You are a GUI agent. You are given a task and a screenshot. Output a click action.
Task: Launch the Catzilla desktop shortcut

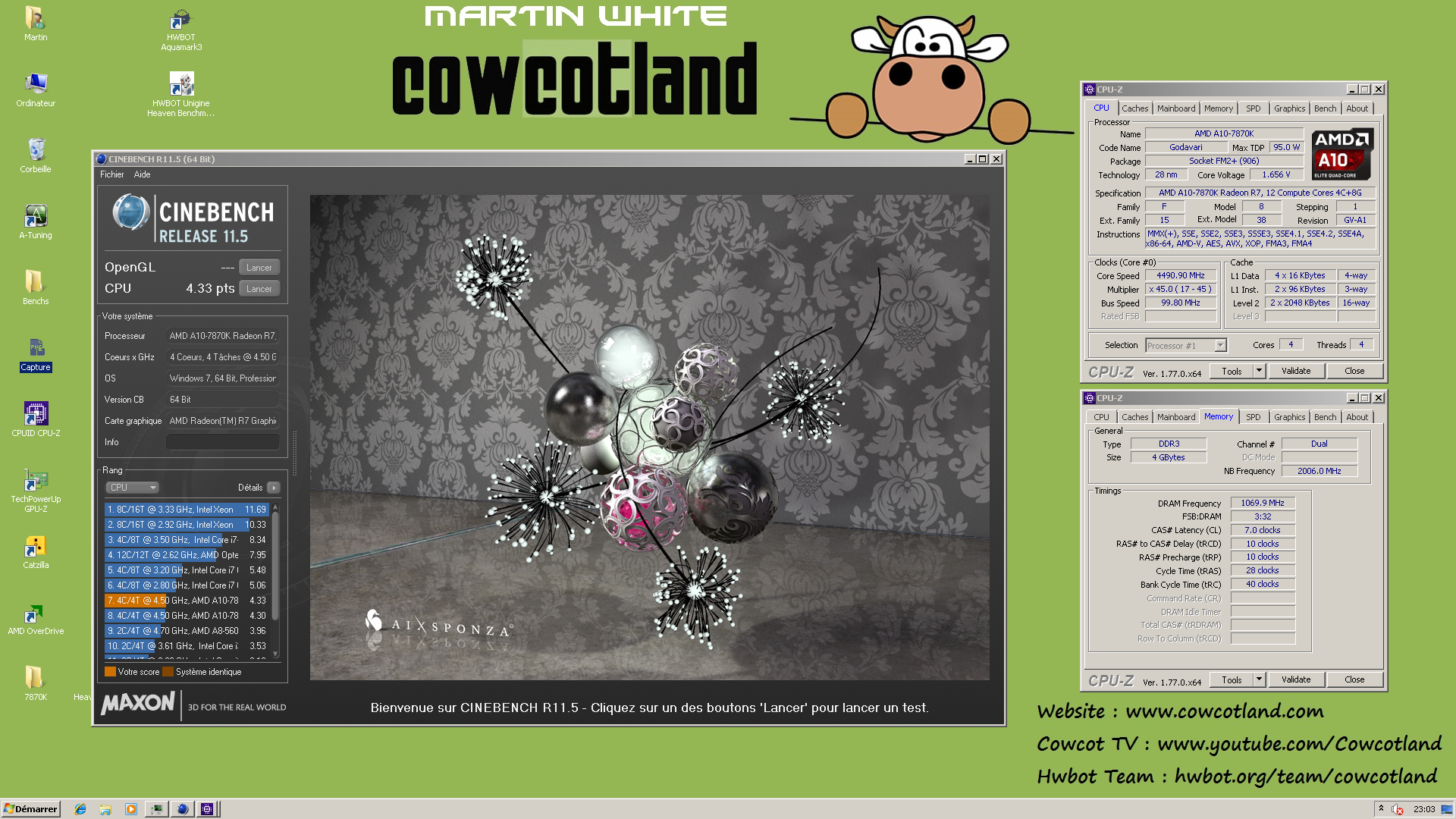36,552
